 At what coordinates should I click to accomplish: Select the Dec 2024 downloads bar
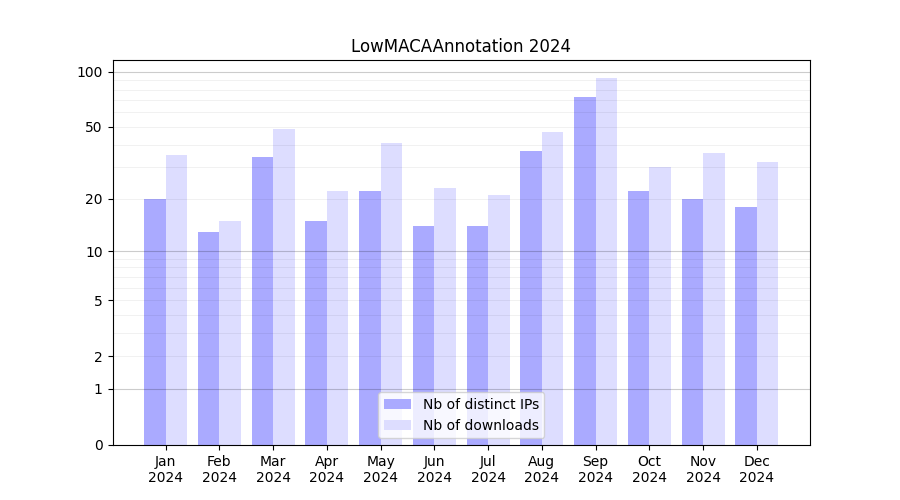[x=767, y=303]
